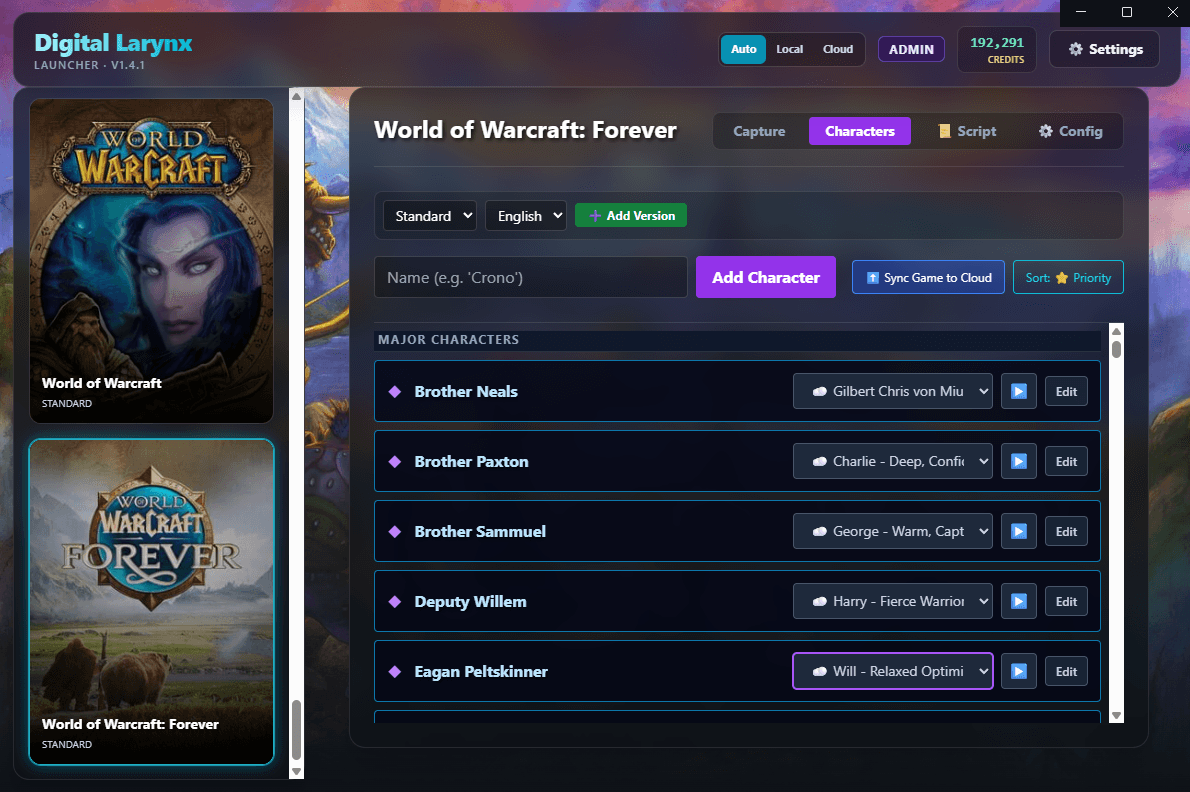Click the character list scrollbar thumb
The width and height of the screenshot is (1190, 792).
(x=1116, y=349)
